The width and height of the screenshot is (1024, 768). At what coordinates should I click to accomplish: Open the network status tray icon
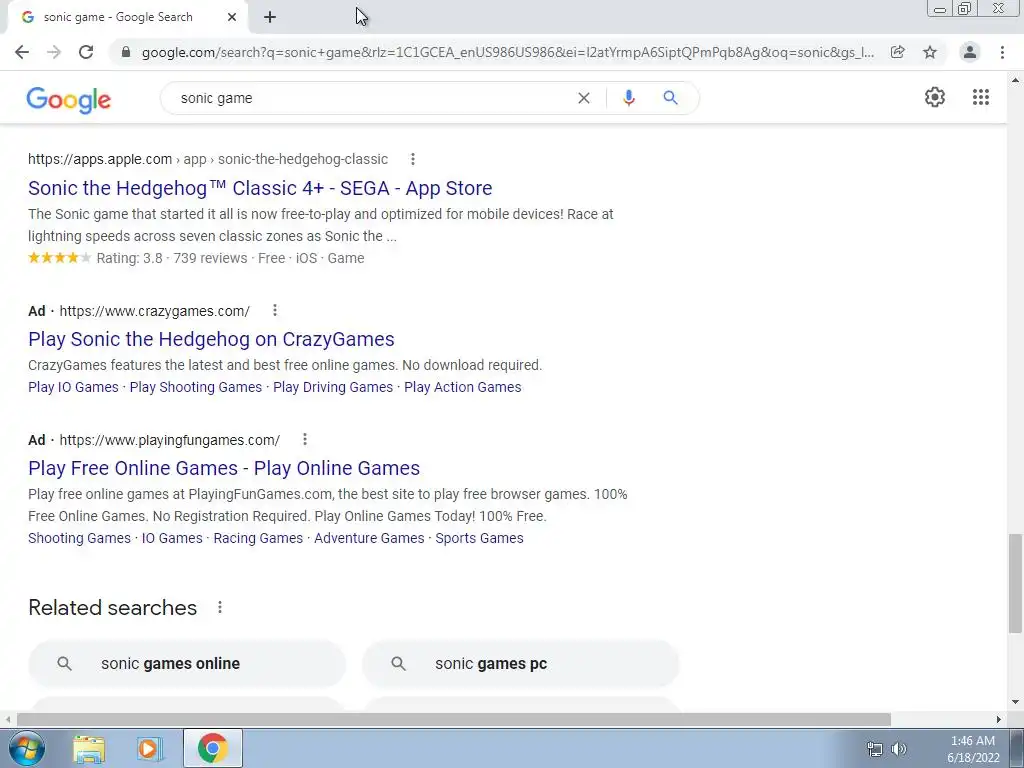point(874,749)
